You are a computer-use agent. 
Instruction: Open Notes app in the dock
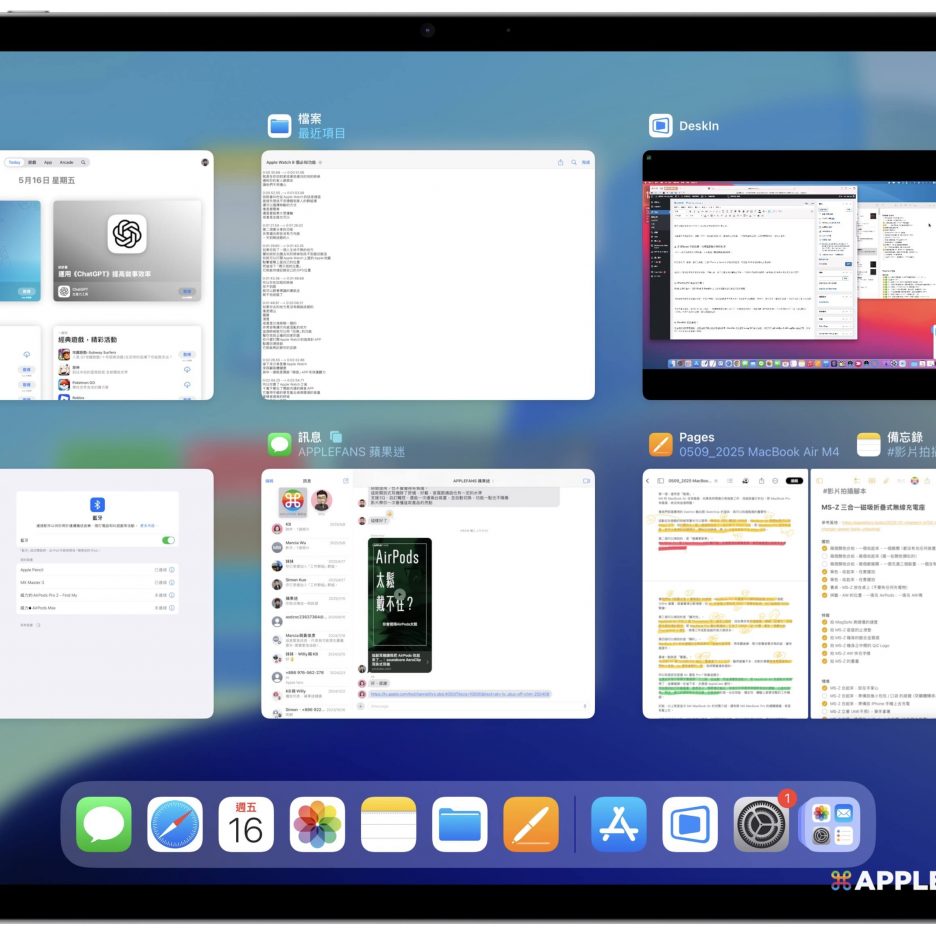click(x=388, y=824)
